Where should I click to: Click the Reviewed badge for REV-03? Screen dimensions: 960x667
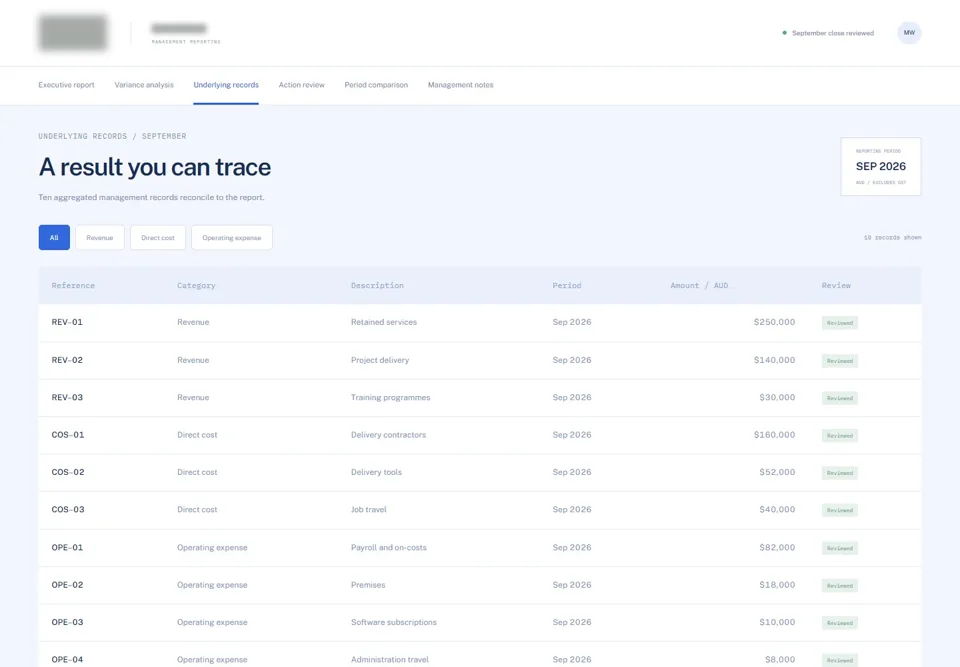[839, 398]
